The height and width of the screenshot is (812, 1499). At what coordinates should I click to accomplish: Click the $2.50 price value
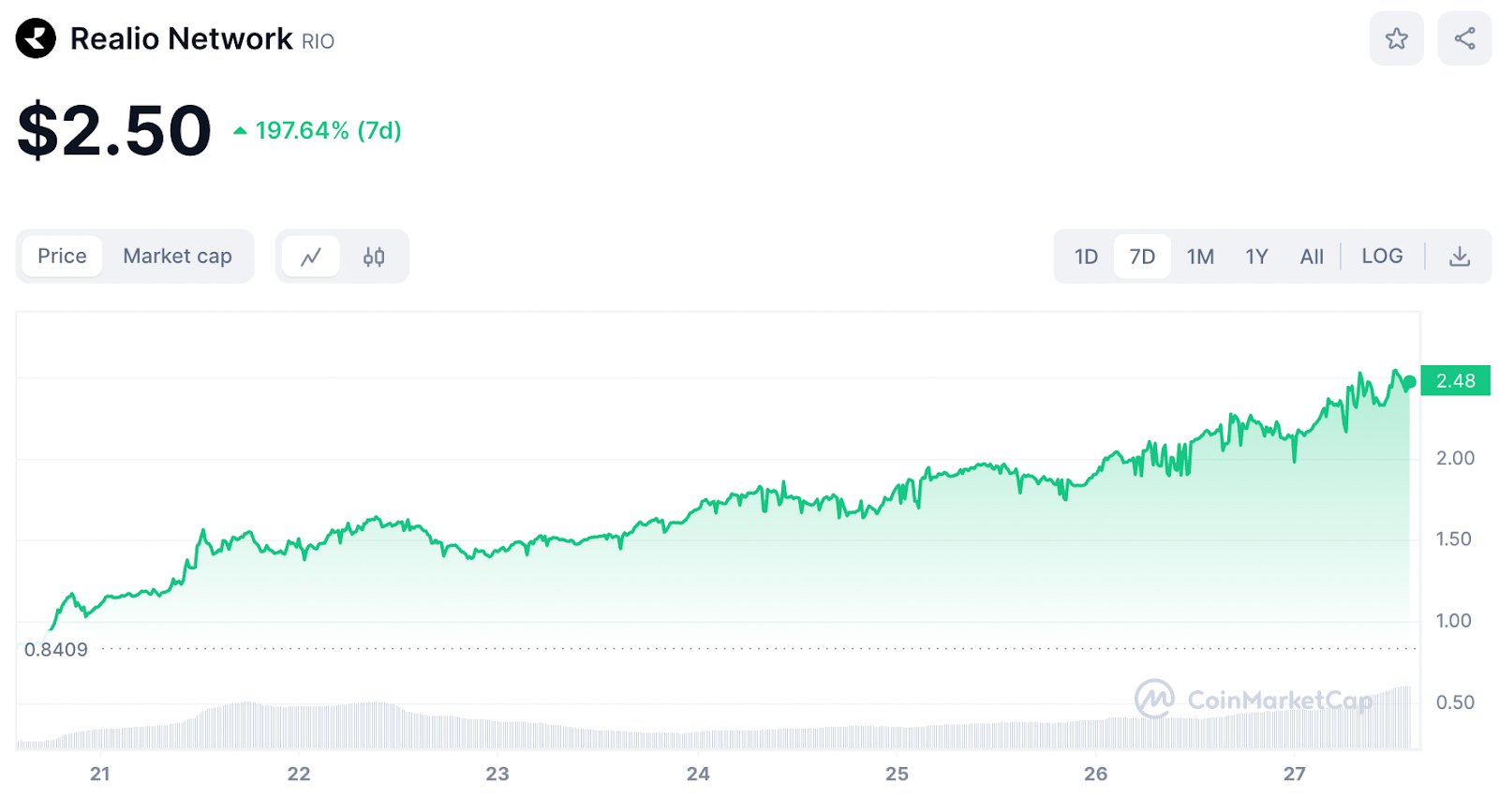pos(114,131)
